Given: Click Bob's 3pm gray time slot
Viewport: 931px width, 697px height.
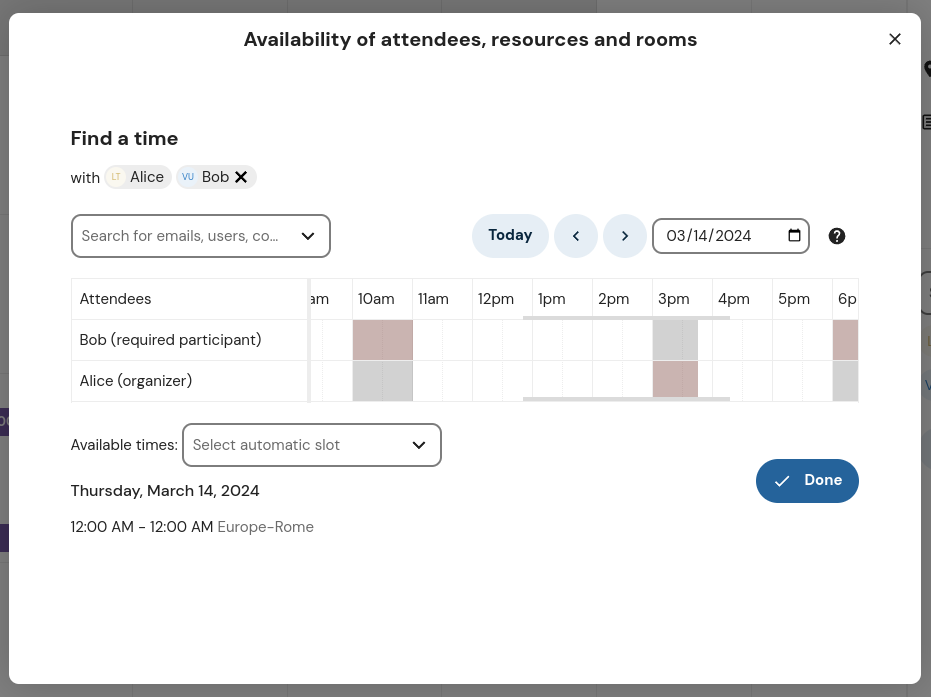Looking at the screenshot, I should pyautogui.click(x=675, y=340).
